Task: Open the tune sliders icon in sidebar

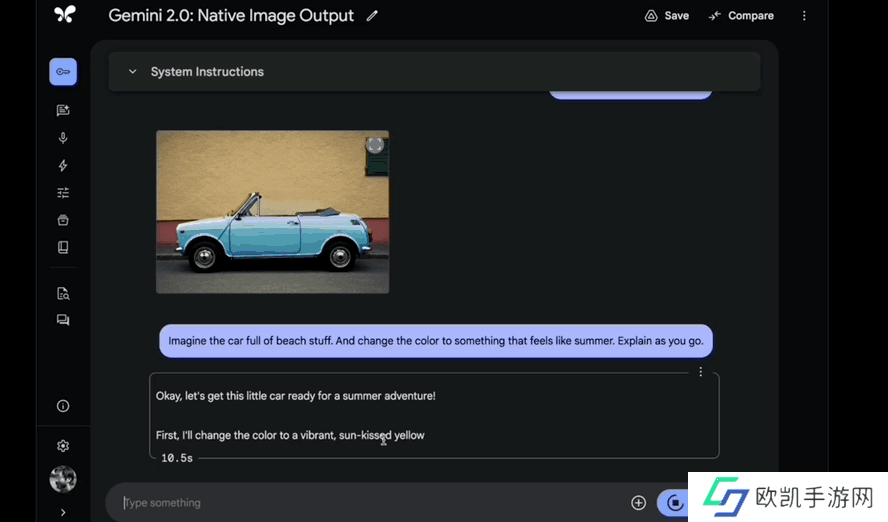Action: [63, 193]
